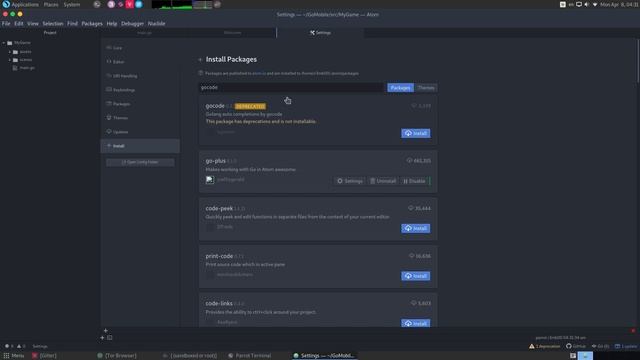Open deprecation warning in status bar

tap(545, 346)
